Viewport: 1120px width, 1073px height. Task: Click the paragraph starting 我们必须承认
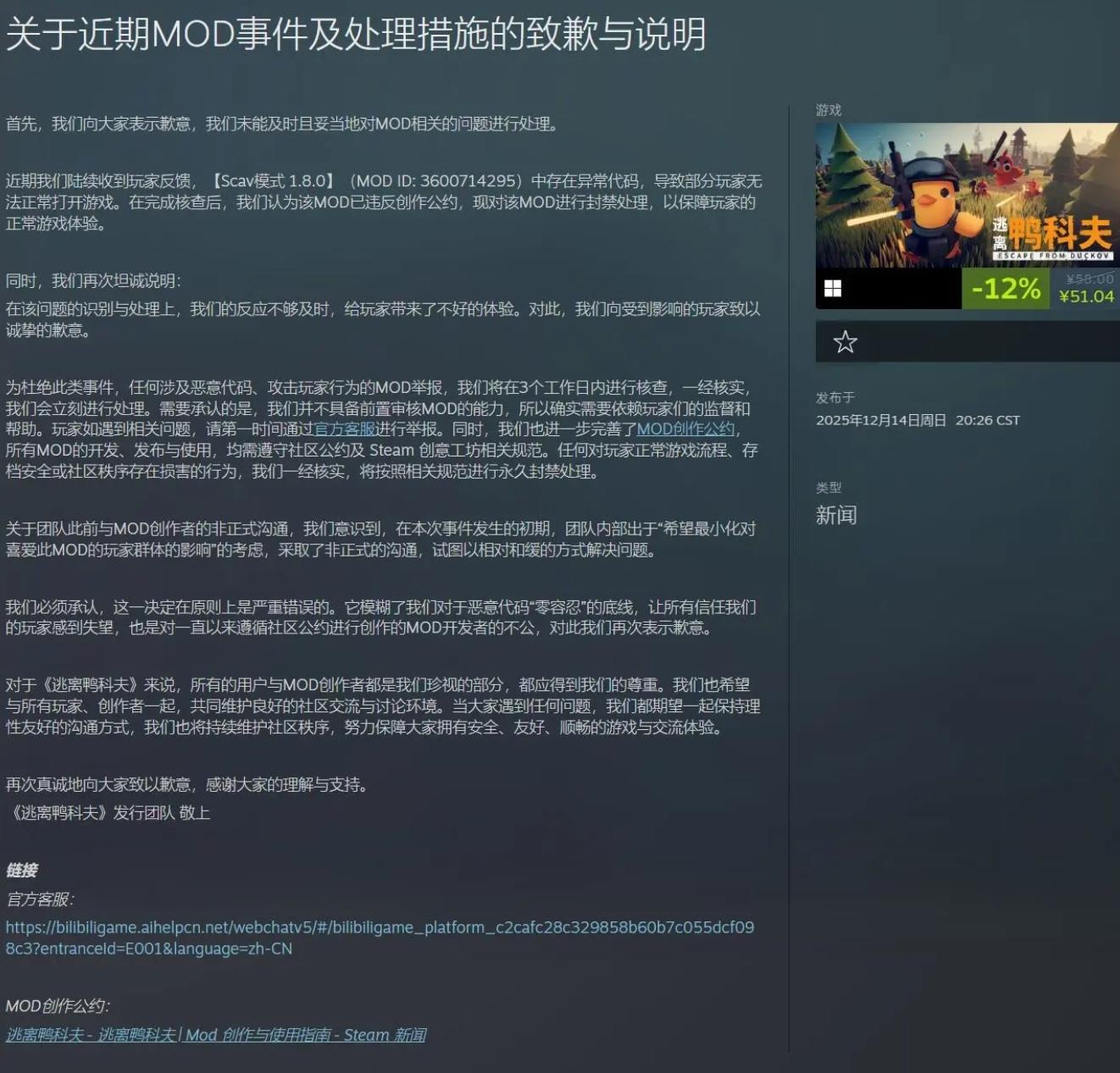click(x=380, y=617)
